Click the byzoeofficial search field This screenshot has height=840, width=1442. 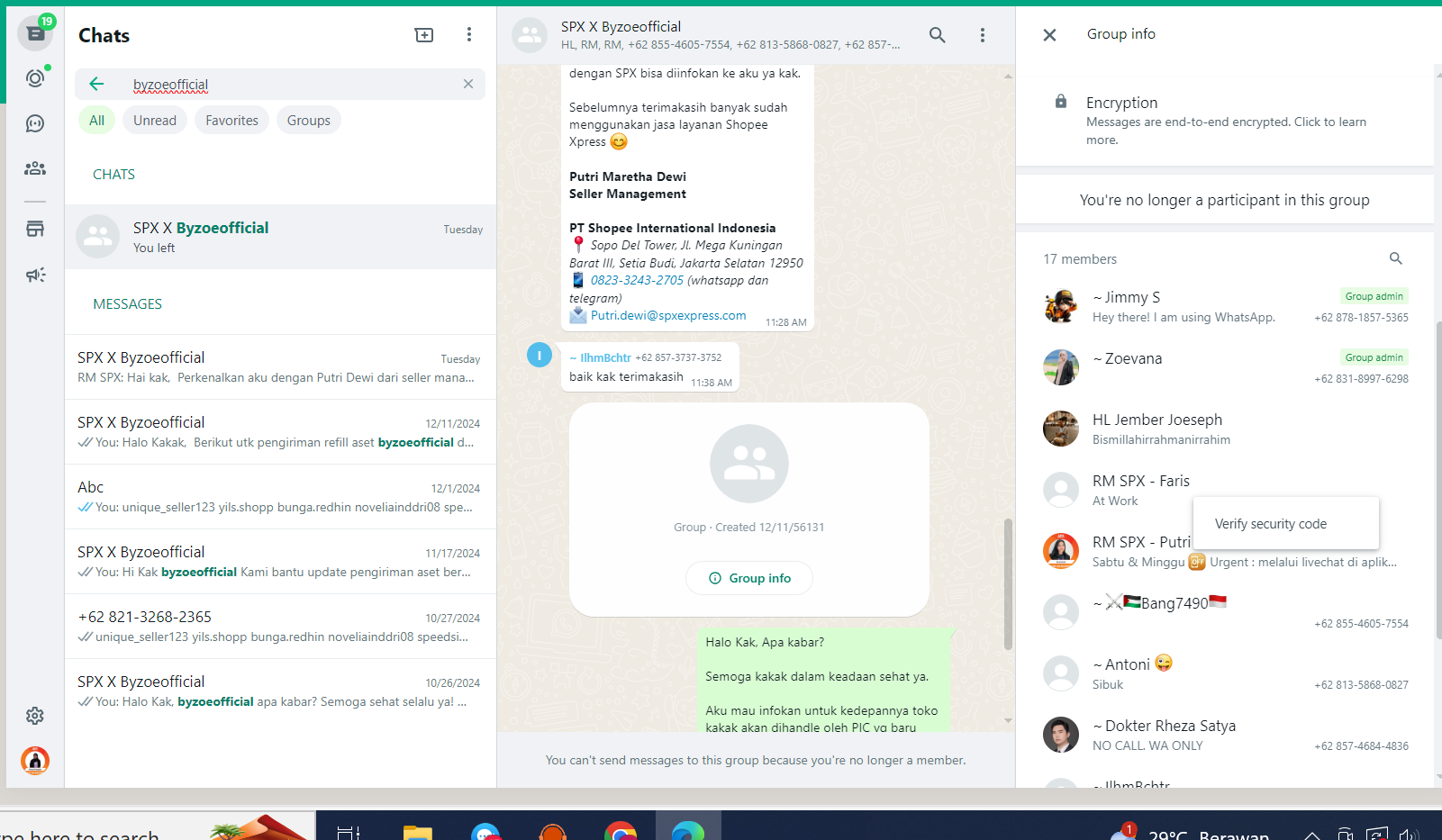(x=280, y=85)
